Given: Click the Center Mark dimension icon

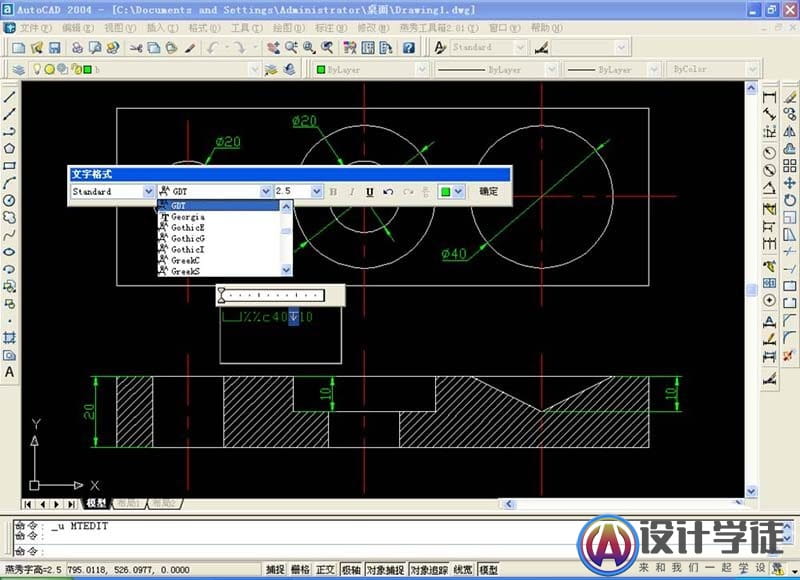Looking at the screenshot, I should click(x=769, y=300).
